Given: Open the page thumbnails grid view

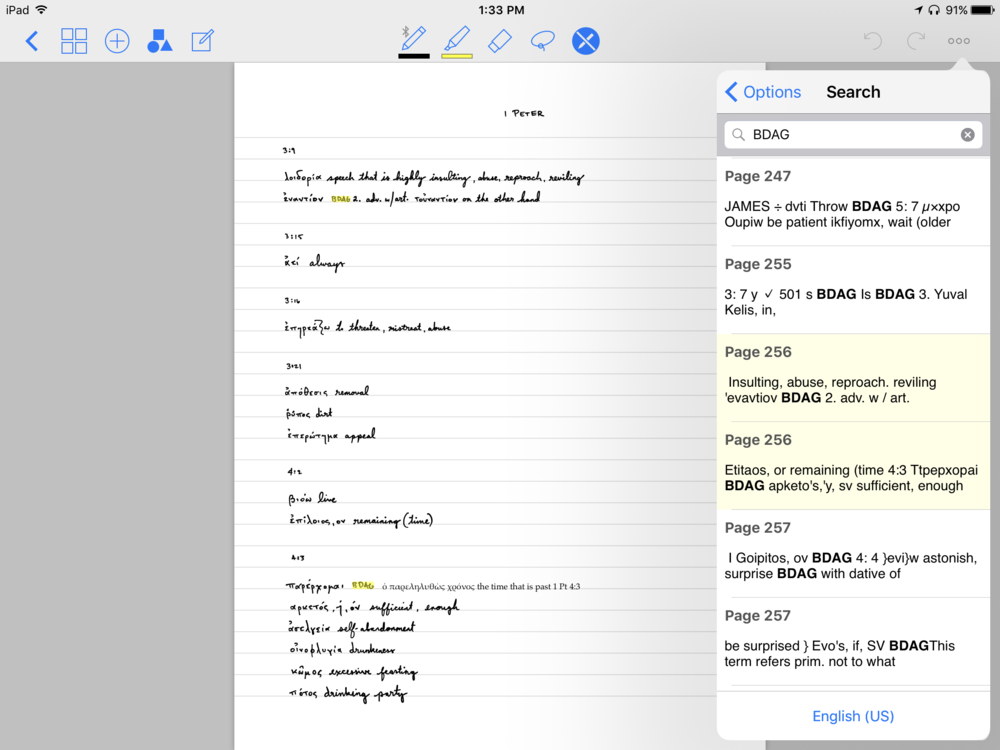Looking at the screenshot, I should point(74,41).
